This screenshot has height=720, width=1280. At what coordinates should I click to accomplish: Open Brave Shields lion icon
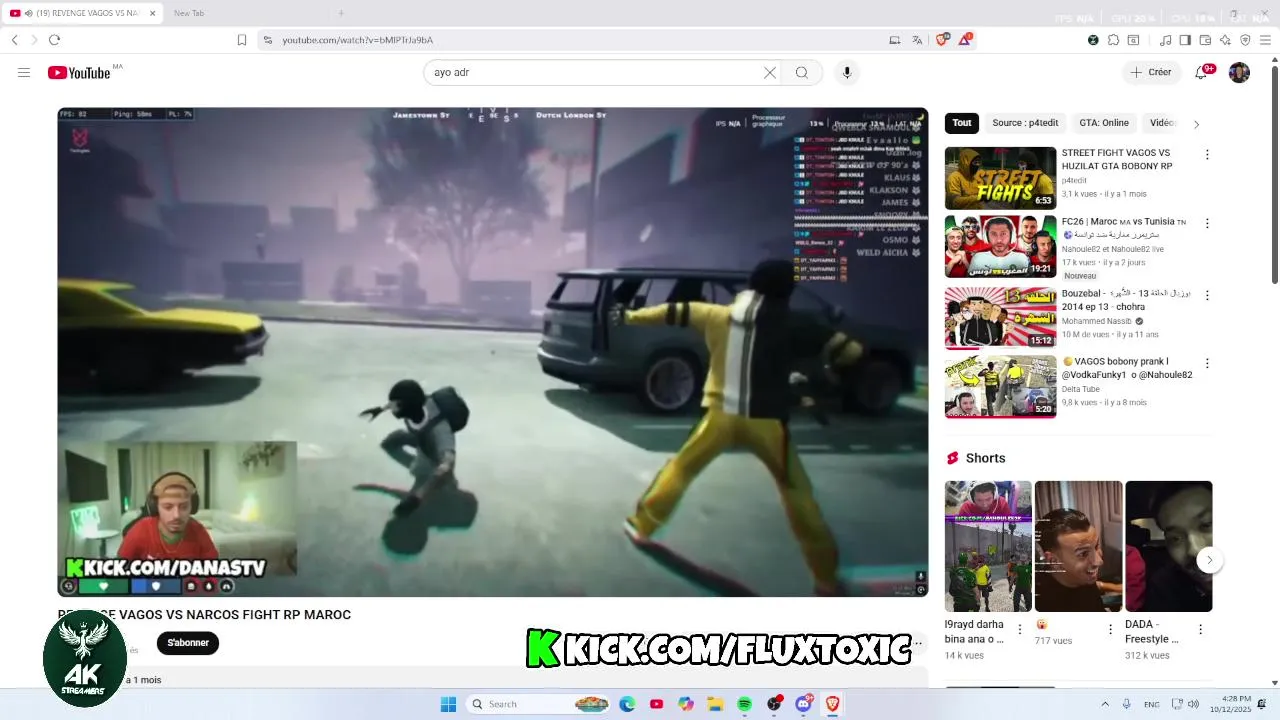pyautogui.click(x=941, y=40)
